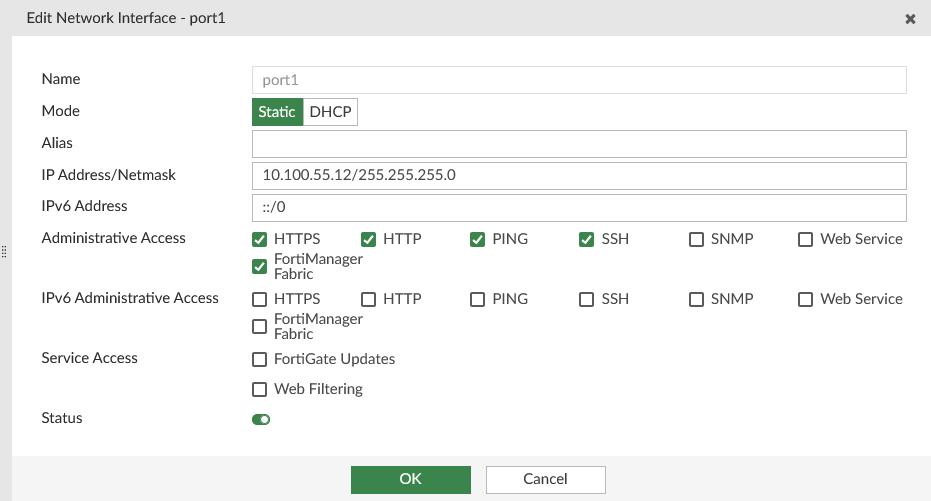The width and height of the screenshot is (931, 501).
Task: Enable PING for IPv6 administrative access
Action: [478, 299]
